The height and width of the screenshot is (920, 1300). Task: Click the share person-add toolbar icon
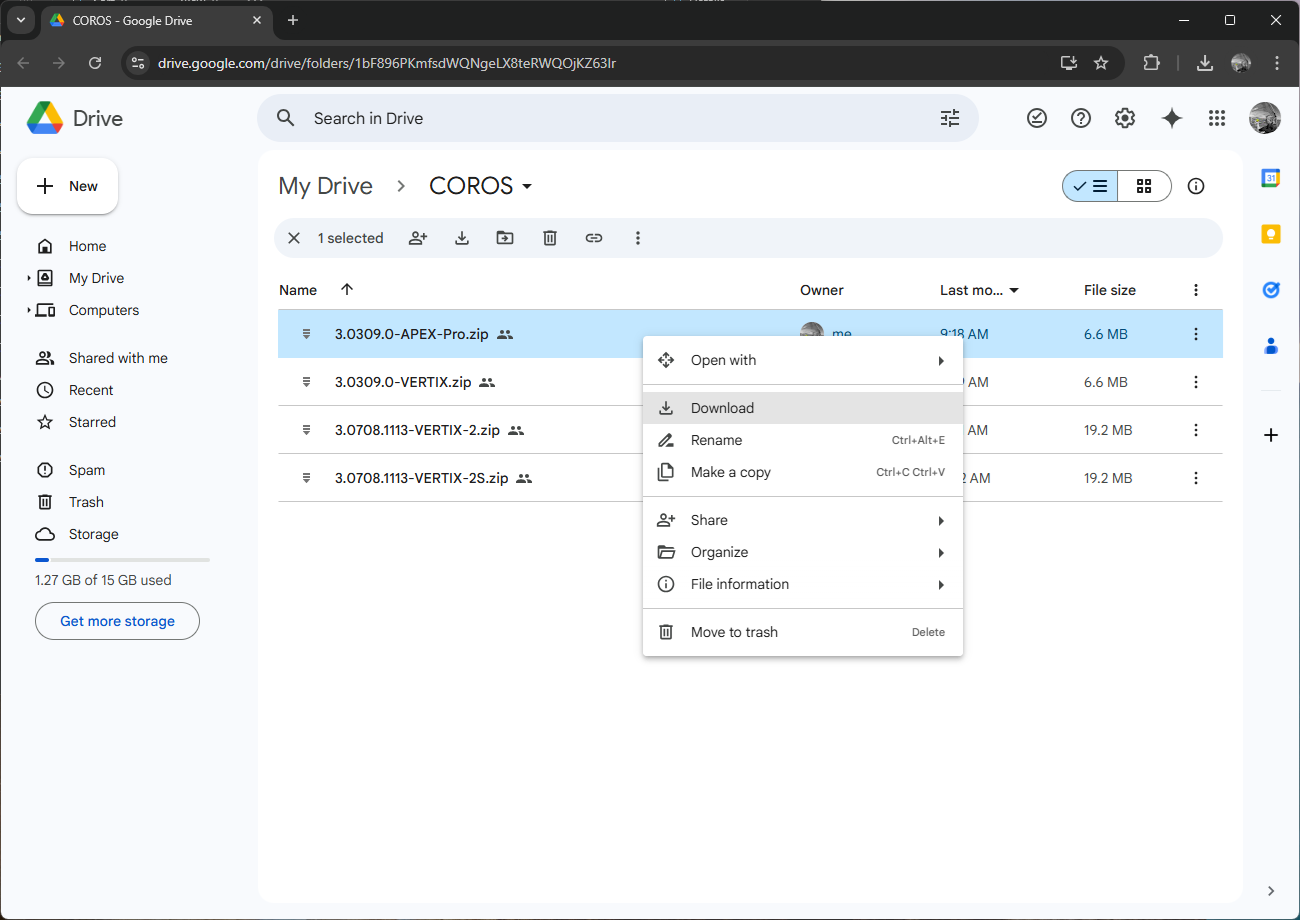pyautogui.click(x=418, y=238)
